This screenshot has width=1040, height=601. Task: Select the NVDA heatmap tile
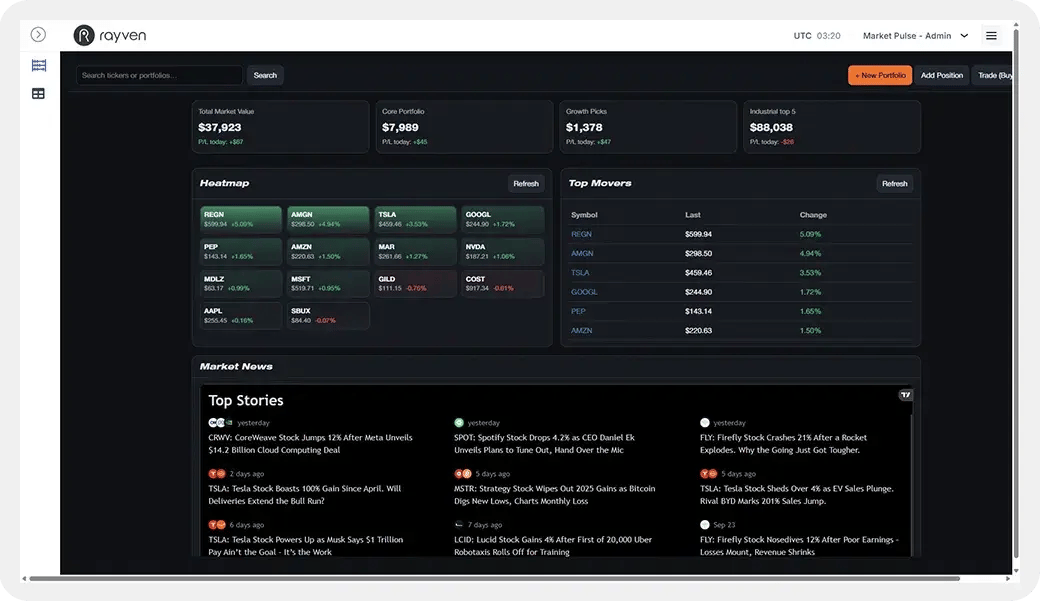coord(503,251)
